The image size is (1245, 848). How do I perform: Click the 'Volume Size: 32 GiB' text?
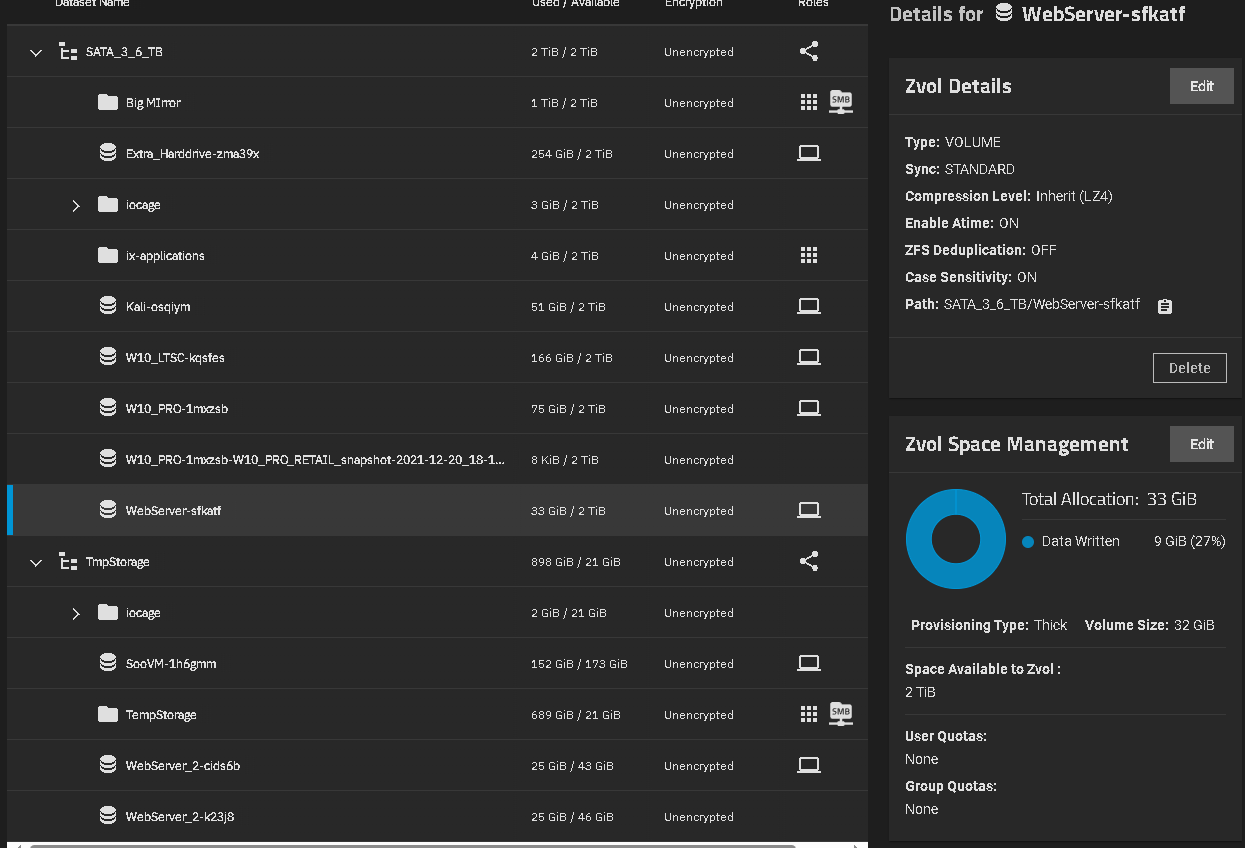(x=1150, y=625)
